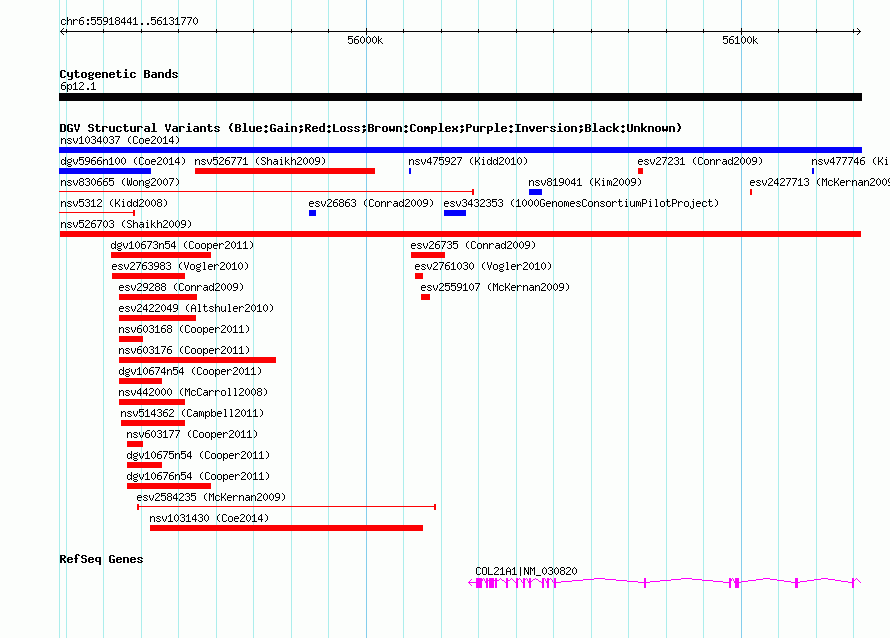Click the chr6:55918441..56131770 coordinate label
This screenshot has width=890, height=638.
pyautogui.click(x=129, y=21)
